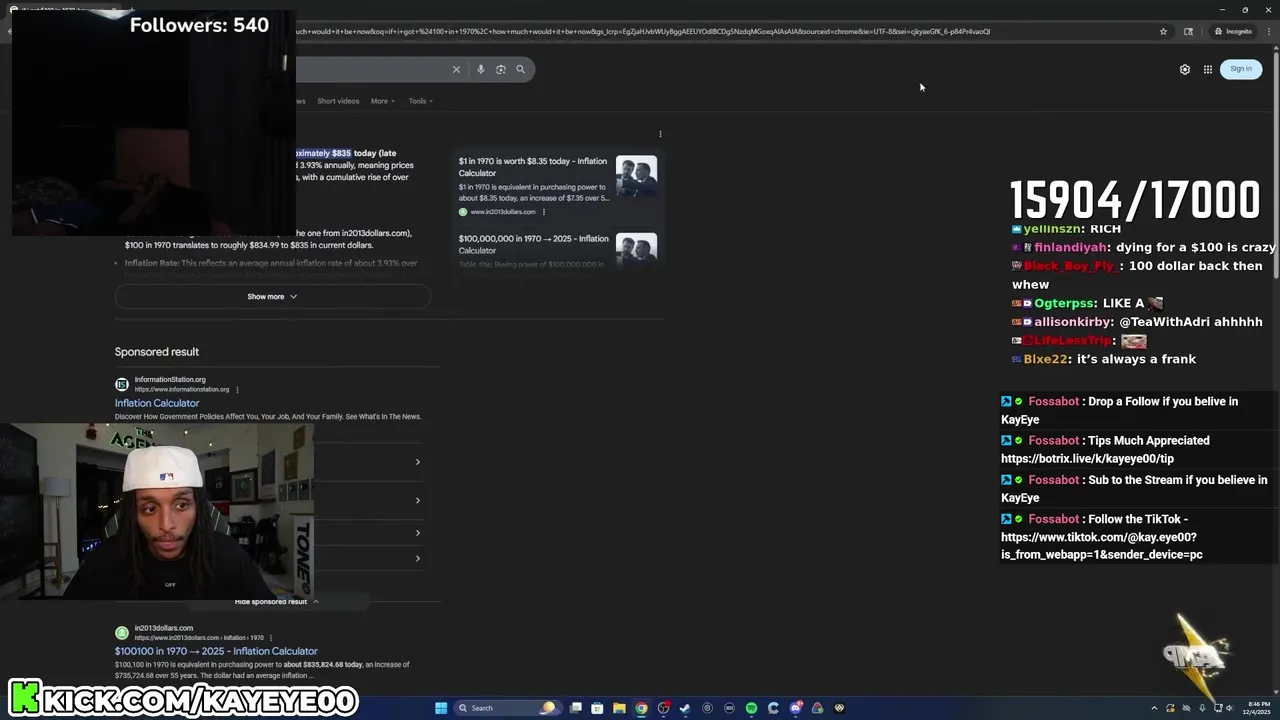Open Windows Start menu
The width and height of the screenshot is (1280, 720).
pyautogui.click(x=441, y=708)
